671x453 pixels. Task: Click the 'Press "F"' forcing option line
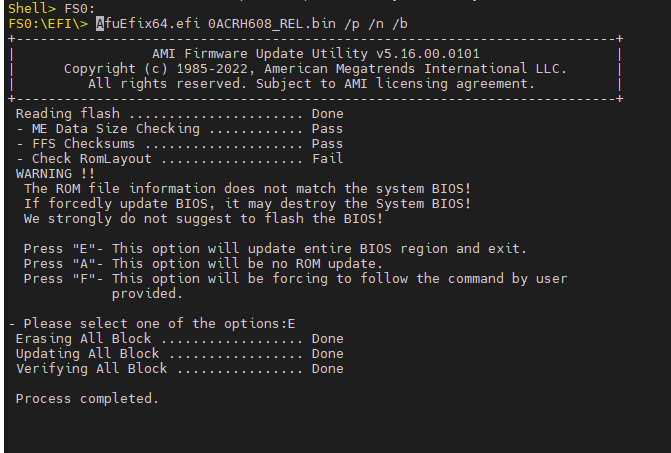pyautogui.click(x=295, y=278)
